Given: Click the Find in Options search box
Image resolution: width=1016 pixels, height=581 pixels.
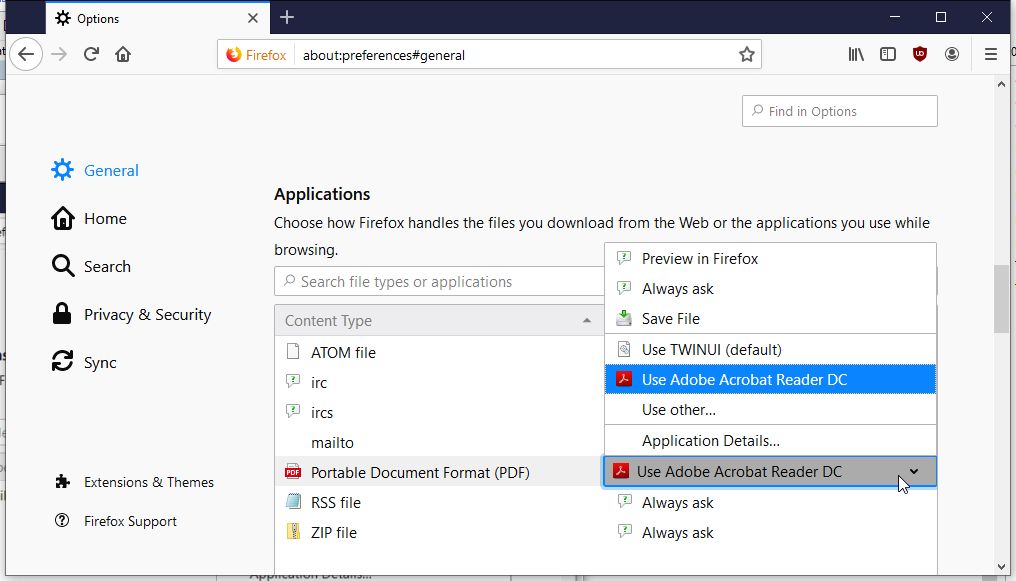Looking at the screenshot, I should [839, 111].
